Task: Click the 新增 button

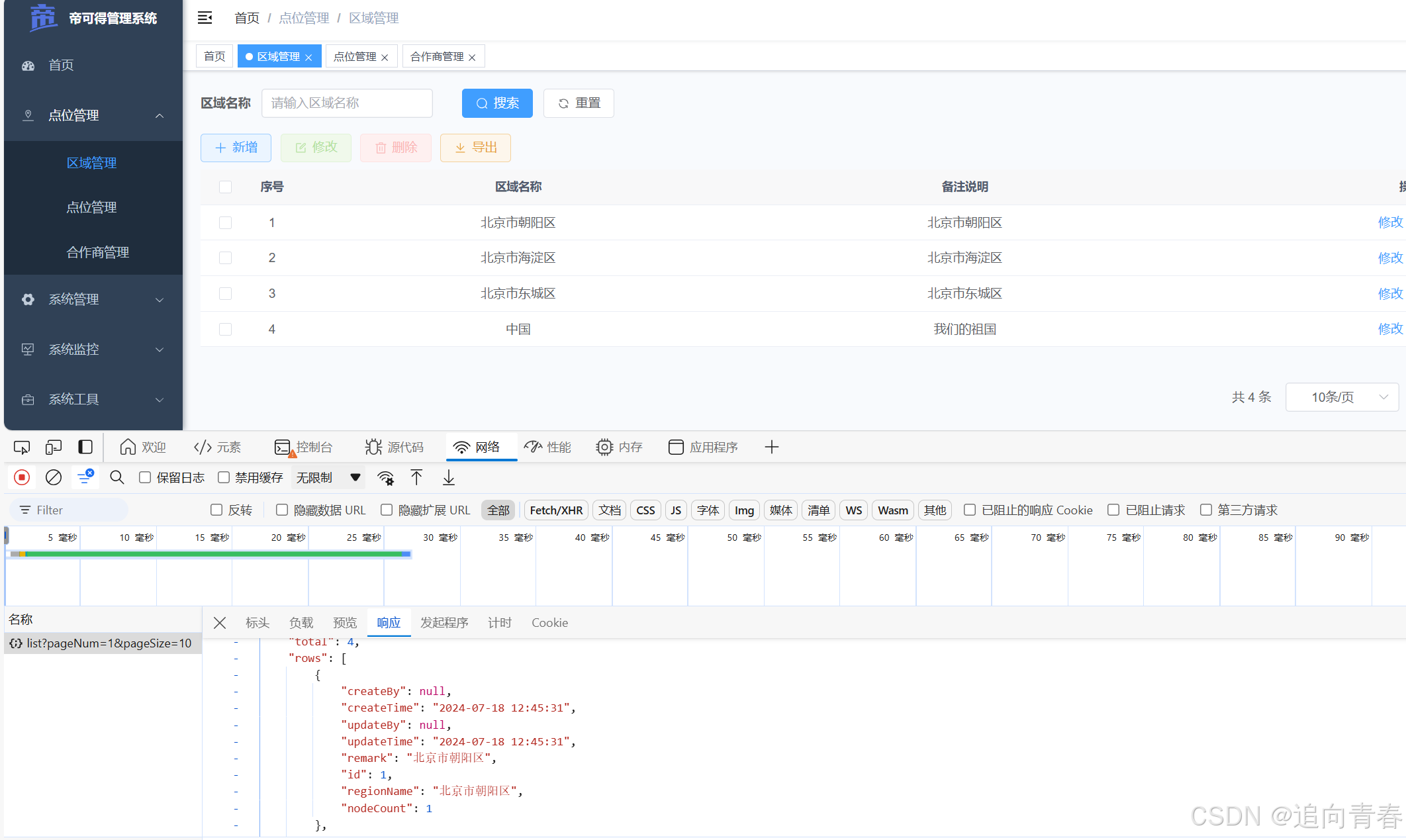Action: [x=236, y=148]
